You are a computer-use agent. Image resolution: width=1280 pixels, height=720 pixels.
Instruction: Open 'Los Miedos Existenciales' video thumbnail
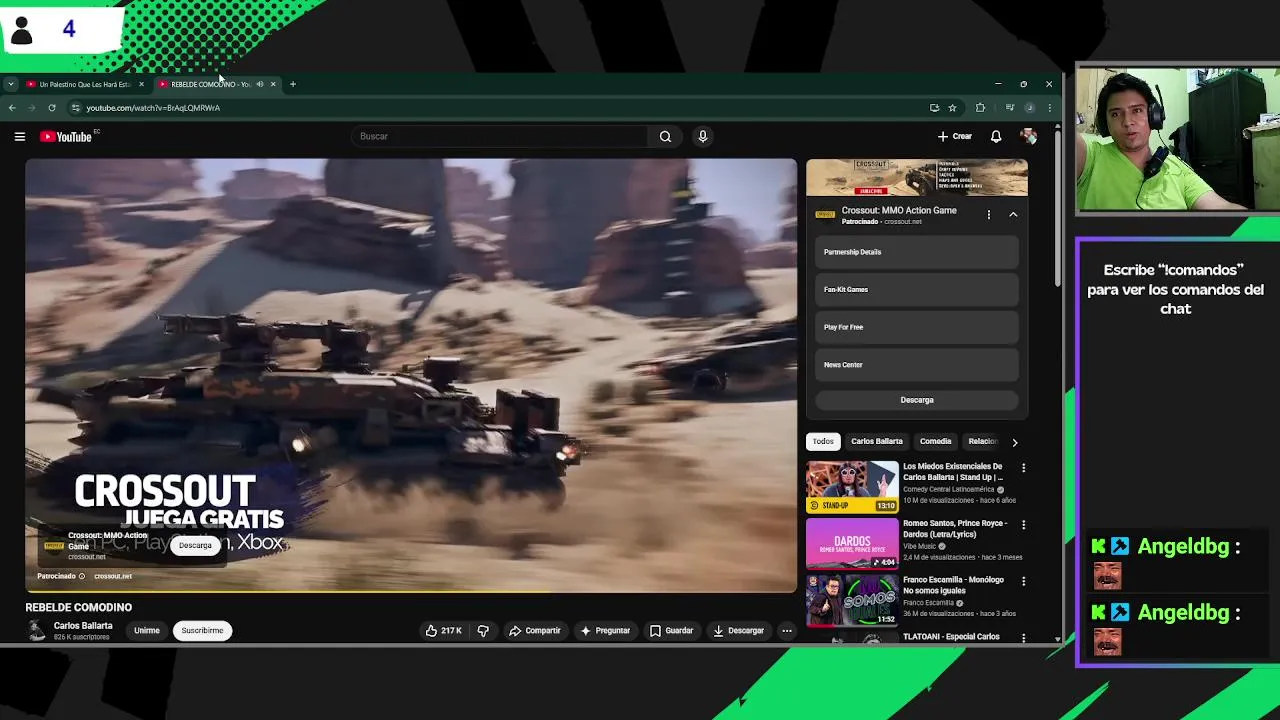pyautogui.click(x=852, y=486)
